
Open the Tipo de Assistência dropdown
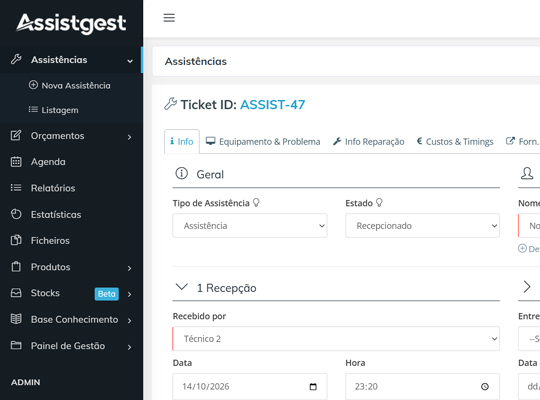coord(250,226)
